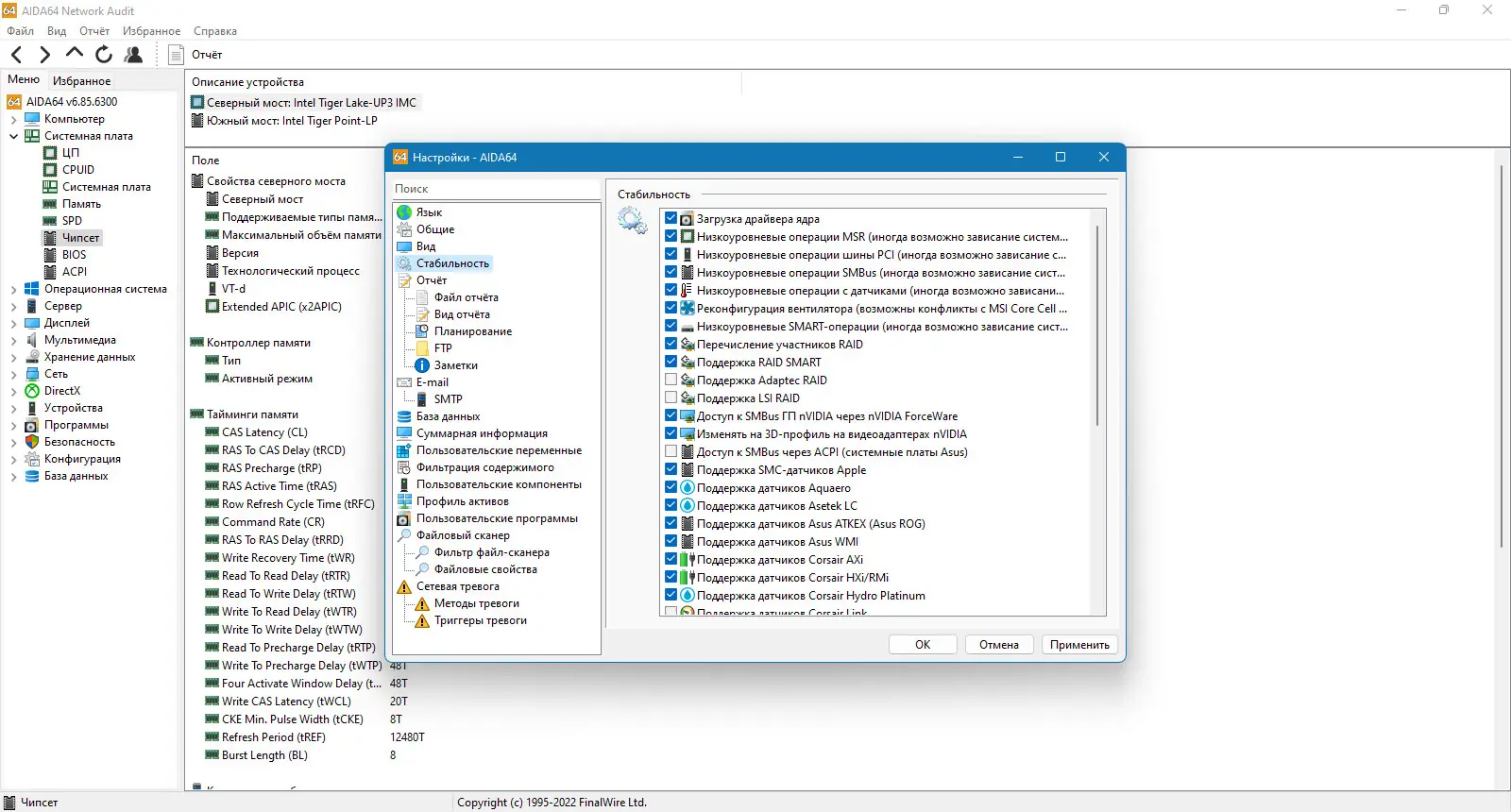
Task: Expand the Дисплей tree node
Action: [x=13, y=323]
